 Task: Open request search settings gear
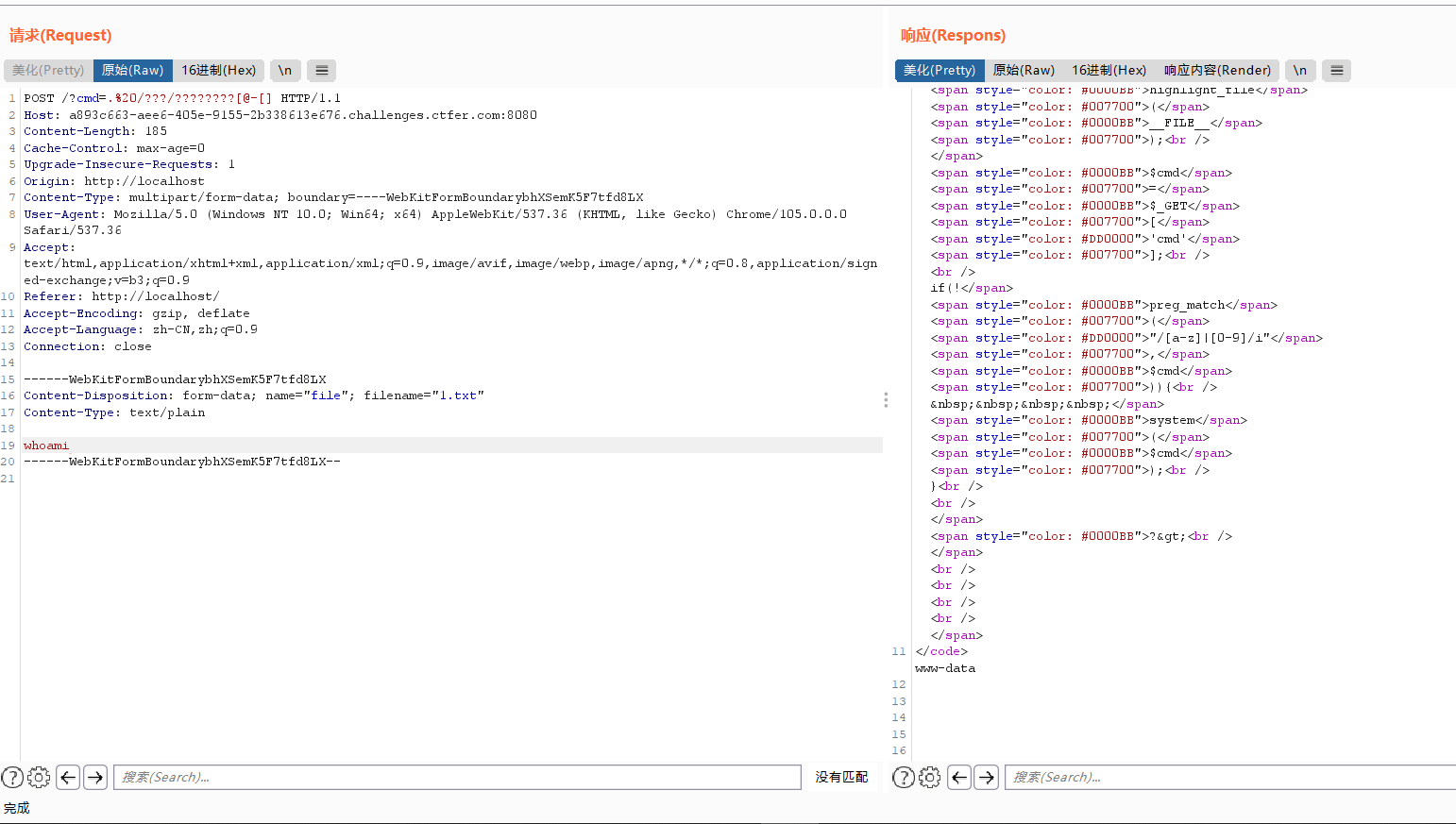(39, 778)
